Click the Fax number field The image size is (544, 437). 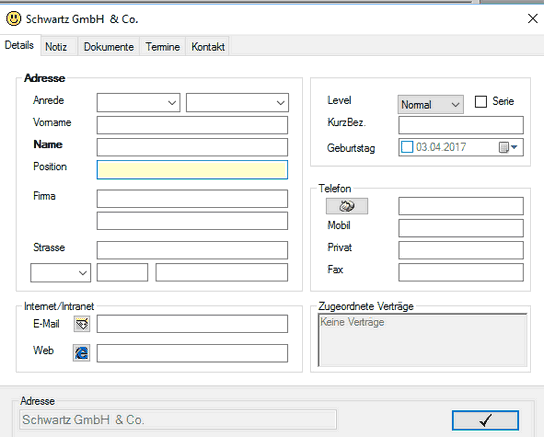(461, 272)
